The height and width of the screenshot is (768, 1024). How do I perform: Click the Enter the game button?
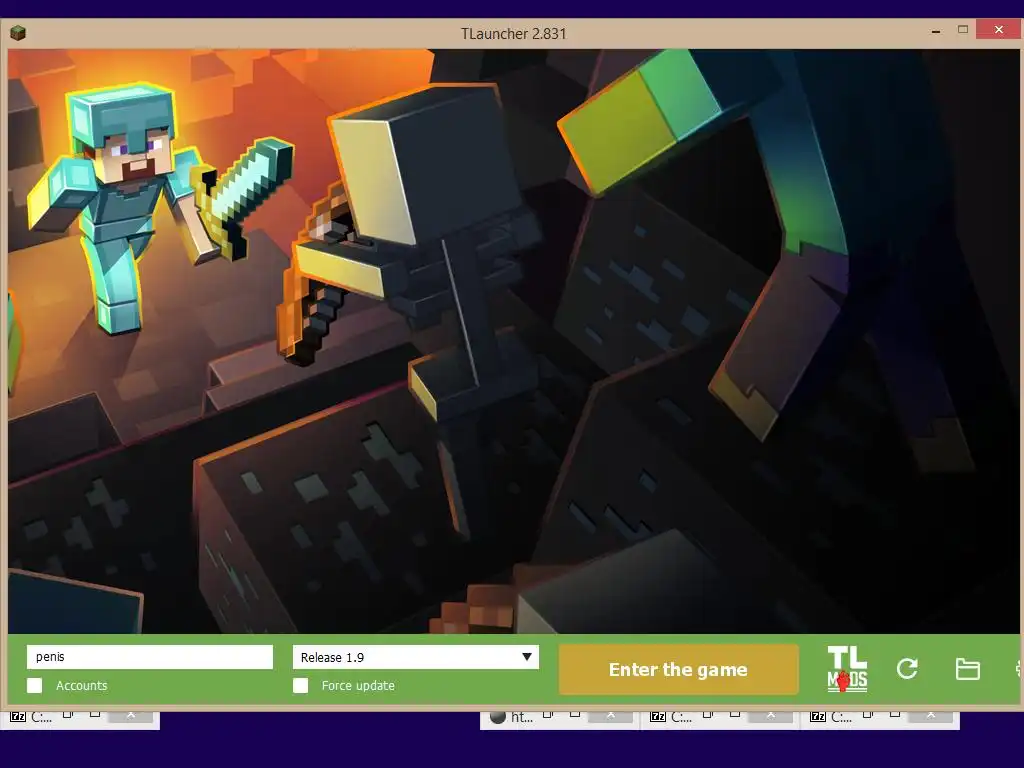tap(679, 669)
